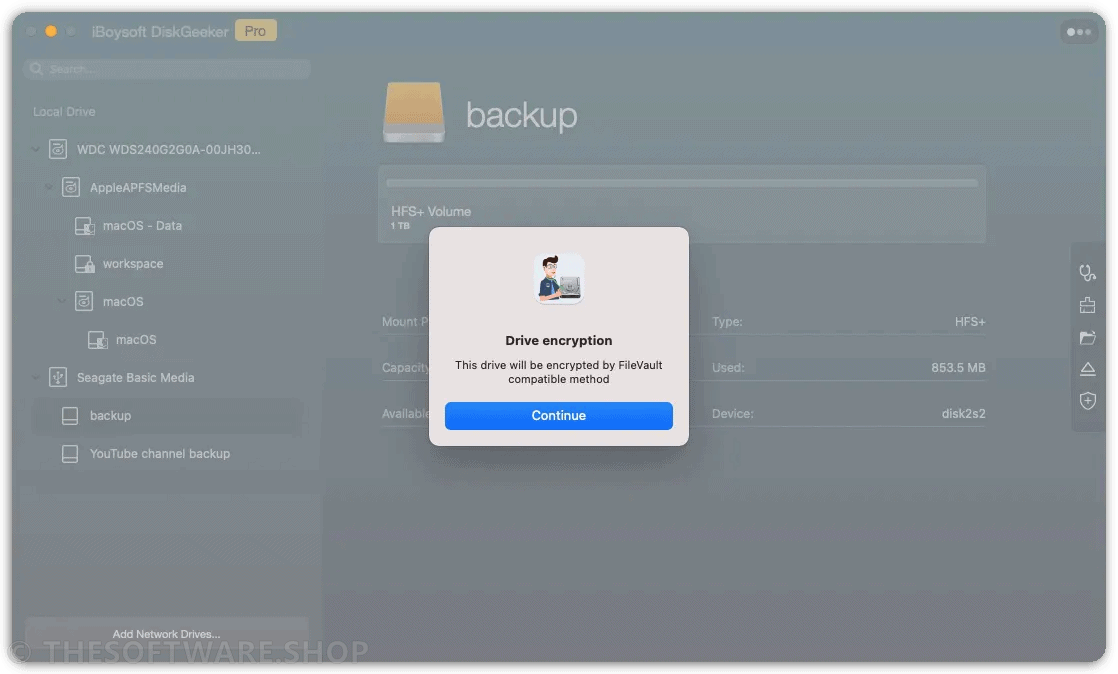This screenshot has width=1118, height=674.
Task: Click the WDC disk drive icon
Action: coord(58,149)
